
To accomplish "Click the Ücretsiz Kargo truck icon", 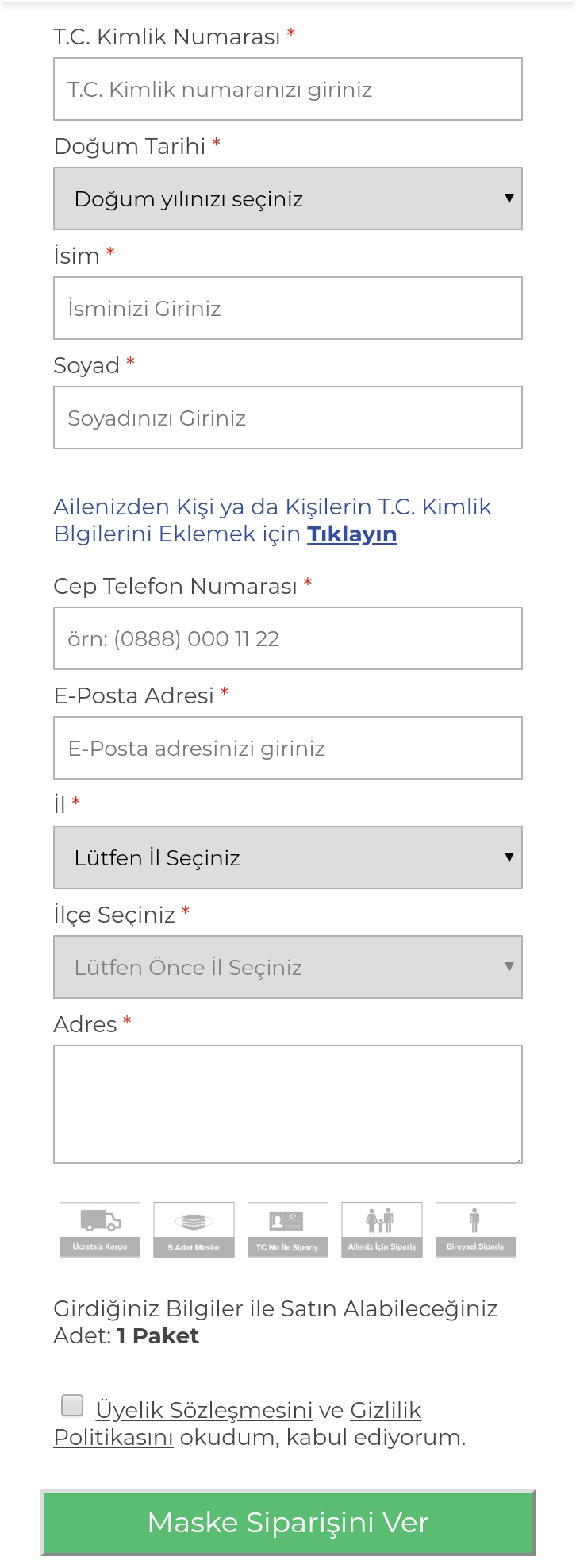I will pos(100,1229).
